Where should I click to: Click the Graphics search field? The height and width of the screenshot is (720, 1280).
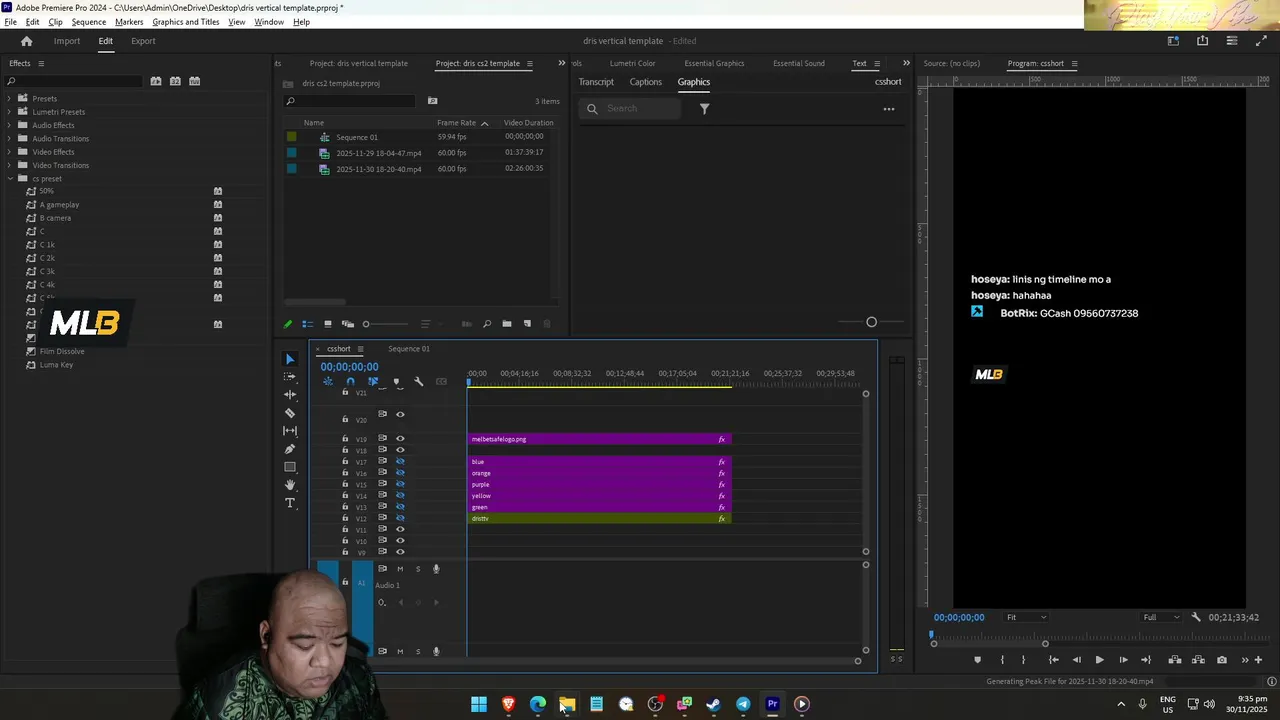coord(632,109)
